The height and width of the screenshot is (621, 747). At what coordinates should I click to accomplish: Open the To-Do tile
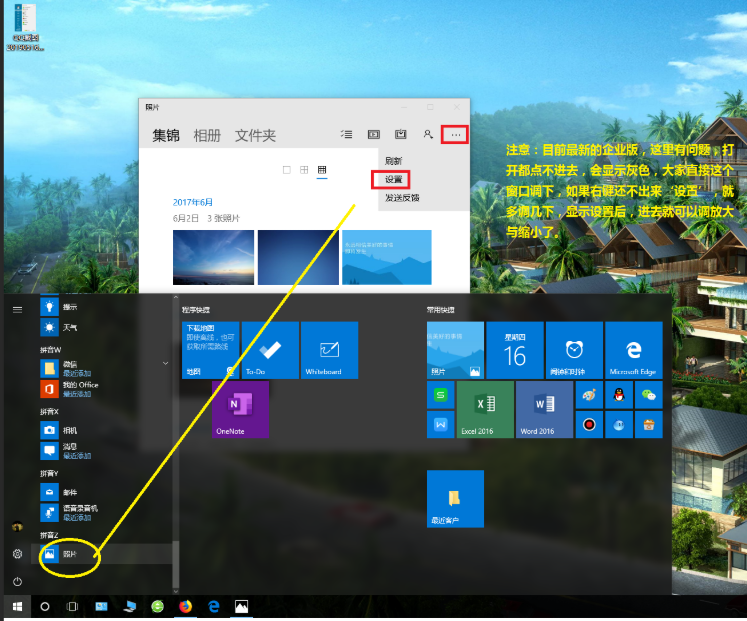(x=270, y=350)
